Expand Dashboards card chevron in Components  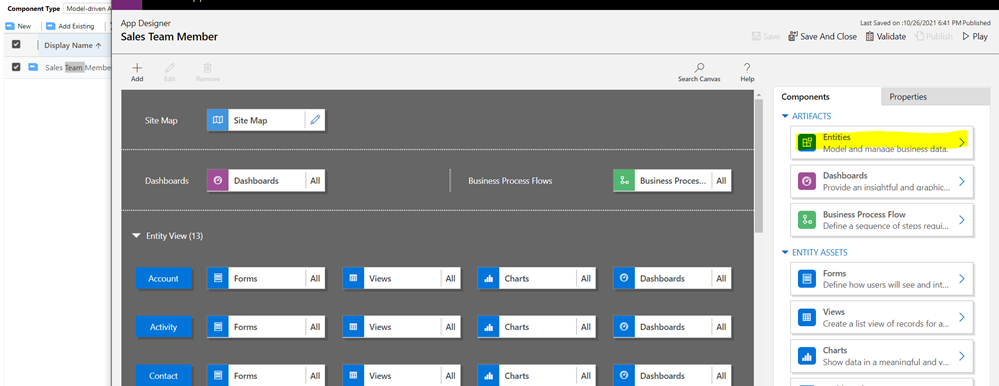click(x=962, y=182)
